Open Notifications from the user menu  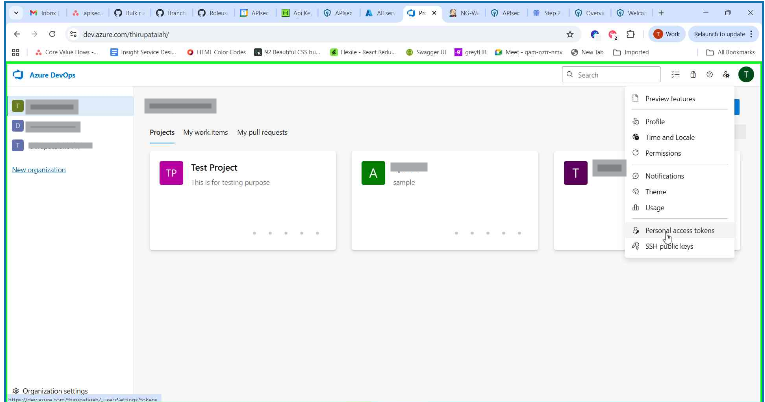coord(664,176)
